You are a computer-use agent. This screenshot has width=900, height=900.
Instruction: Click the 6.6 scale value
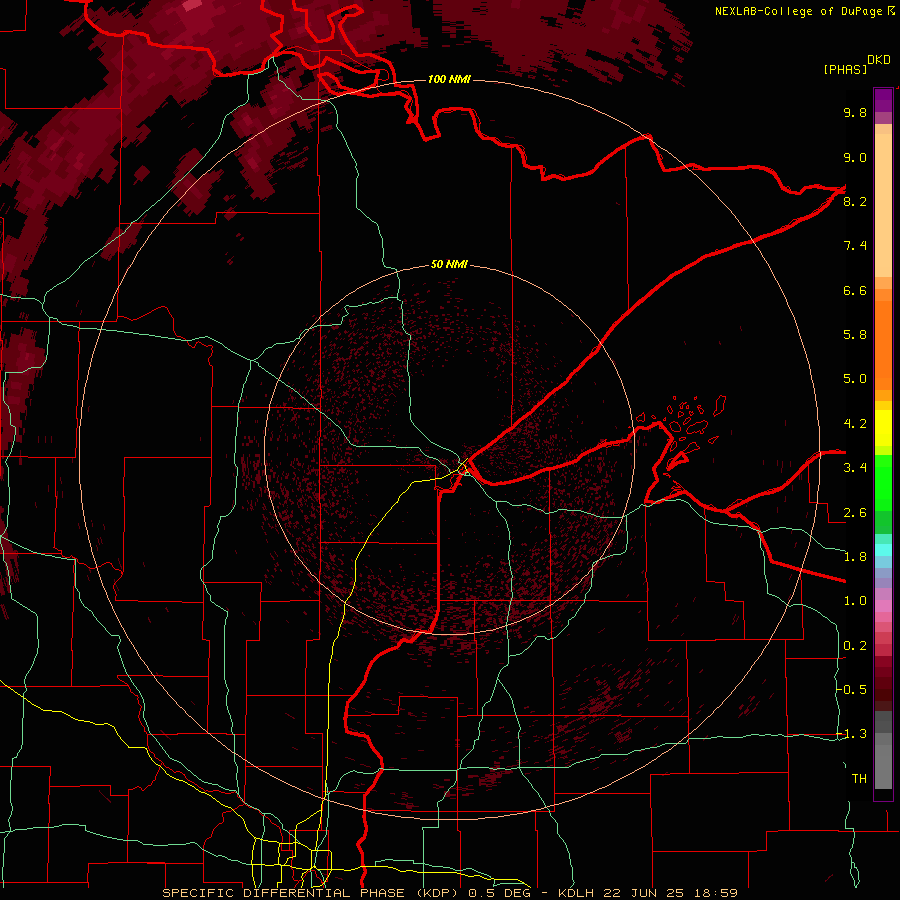tap(855, 290)
